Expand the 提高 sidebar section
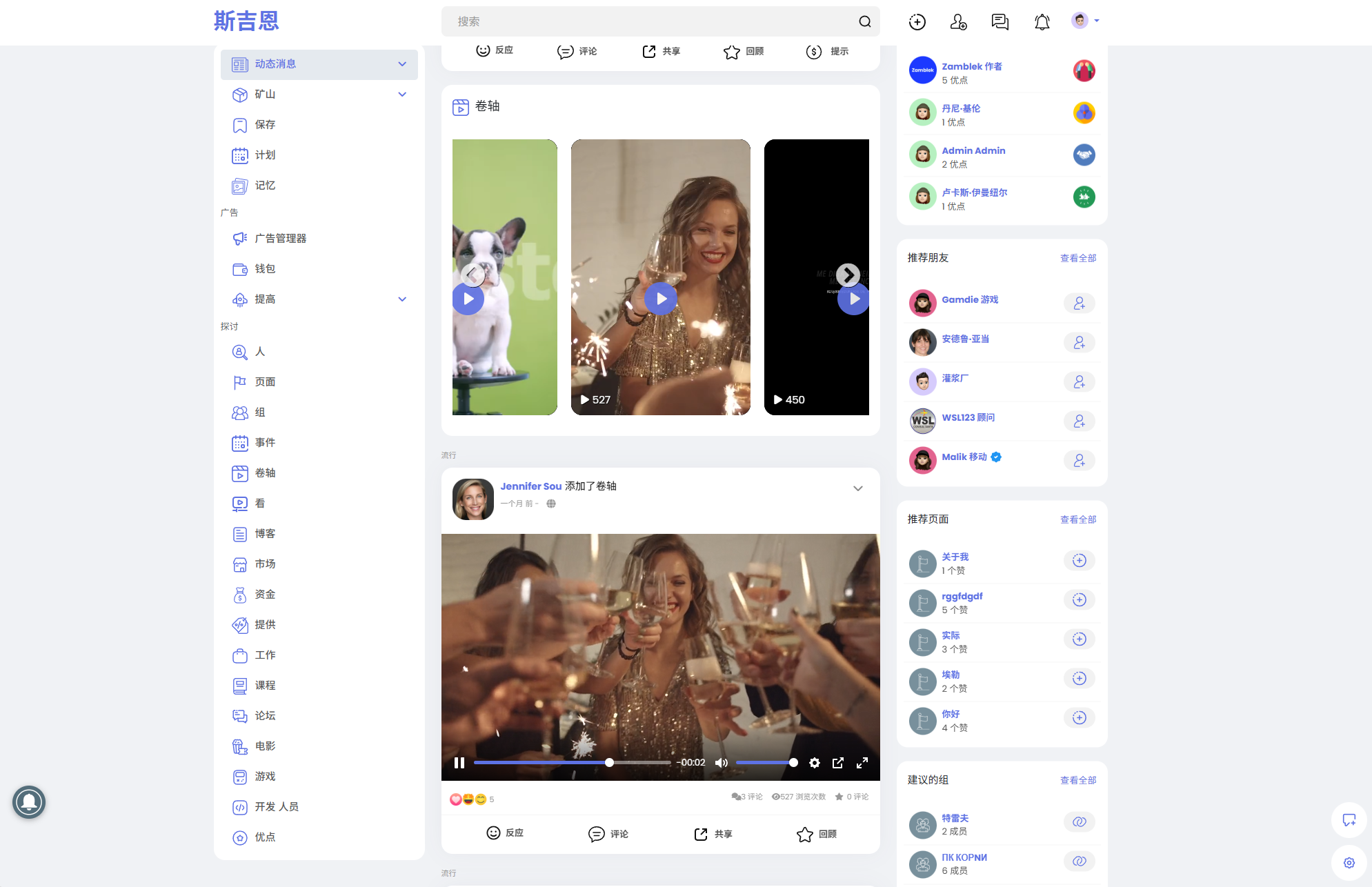Image resolution: width=1372 pixels, height=887 pixels. [402, 299]
